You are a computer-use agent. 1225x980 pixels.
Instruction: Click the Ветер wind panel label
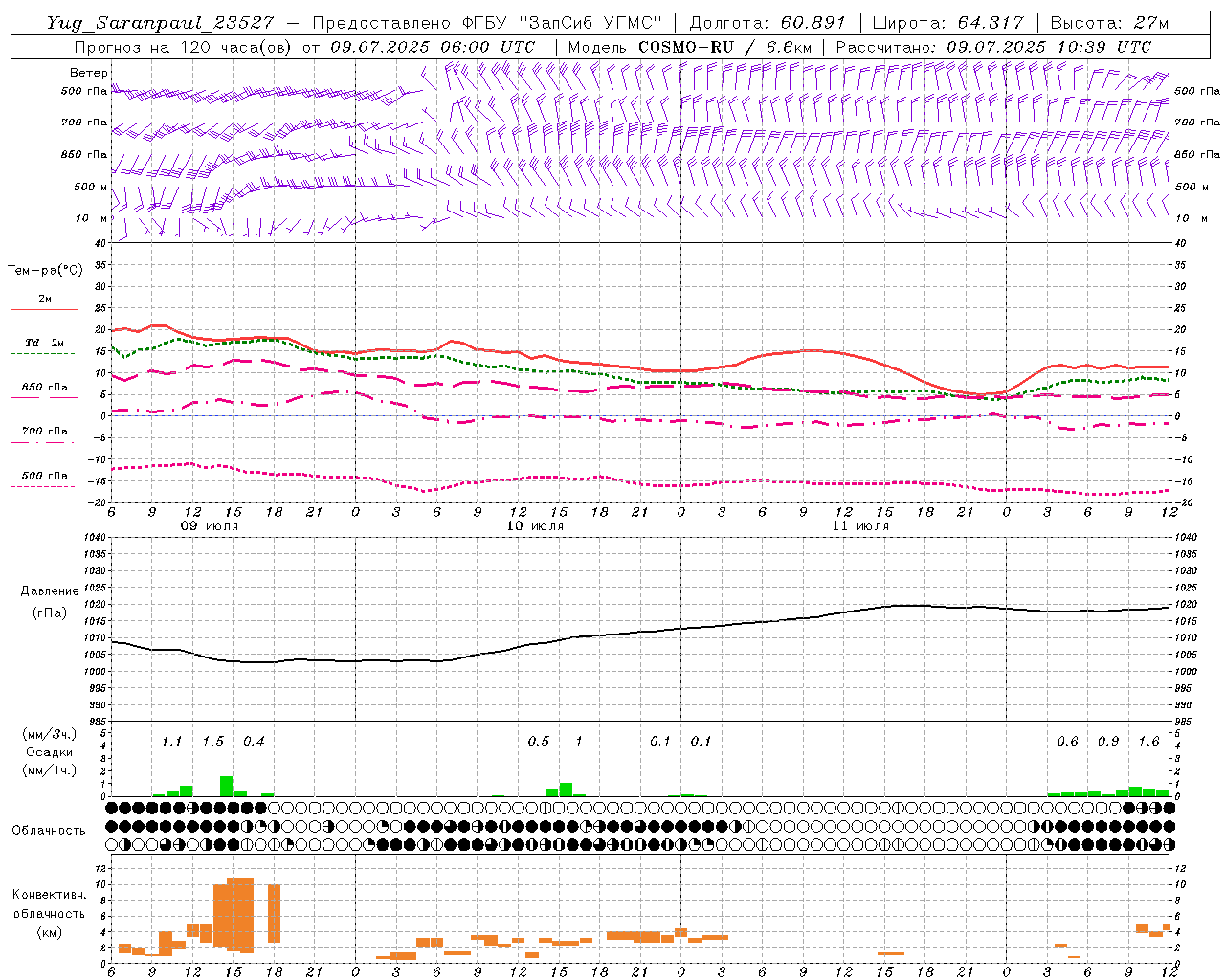[x=89, y=73]
